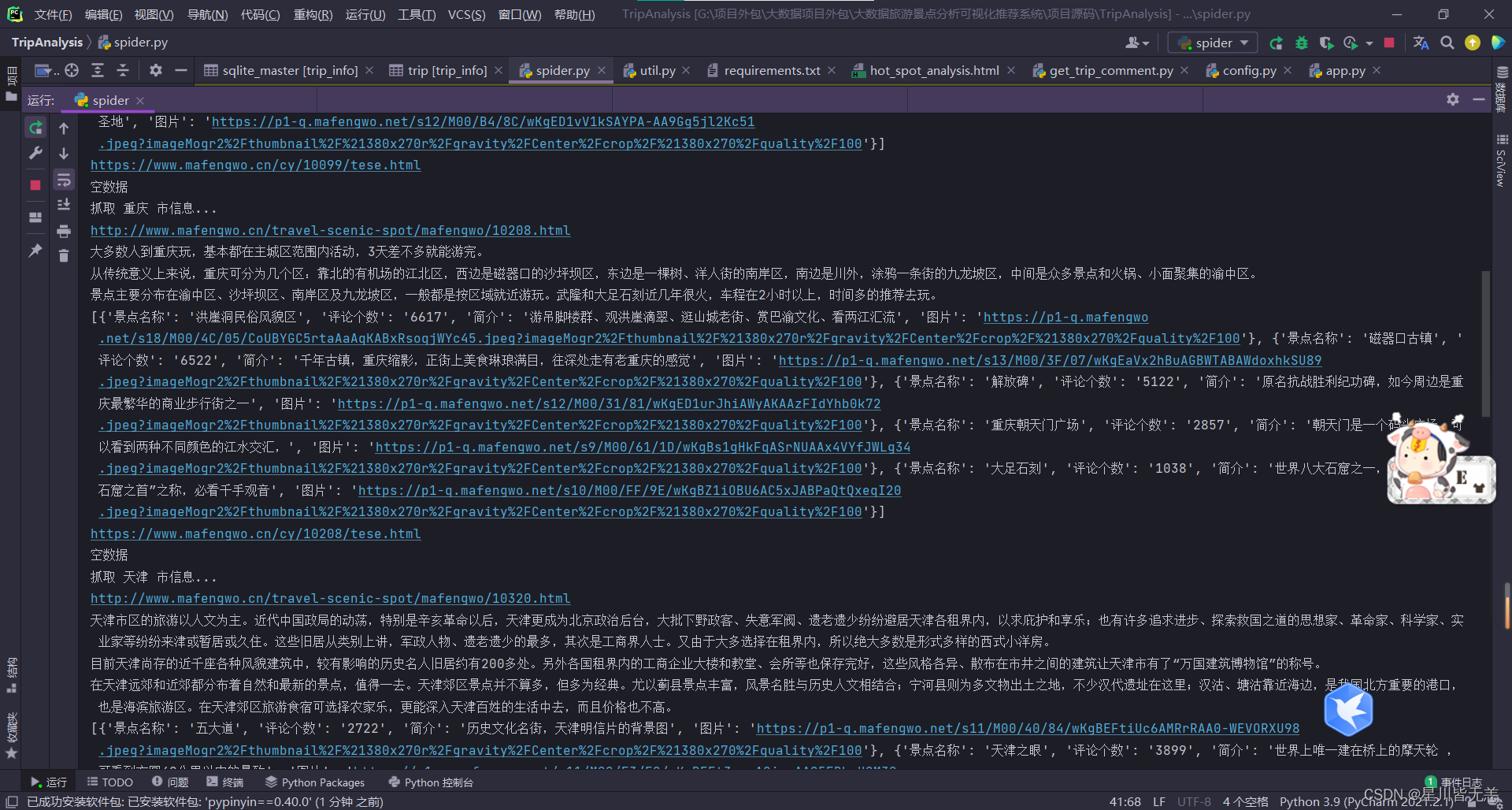Expand the spider run configuration selector
The image size is (1512, 810).
tap(1212, 43)
